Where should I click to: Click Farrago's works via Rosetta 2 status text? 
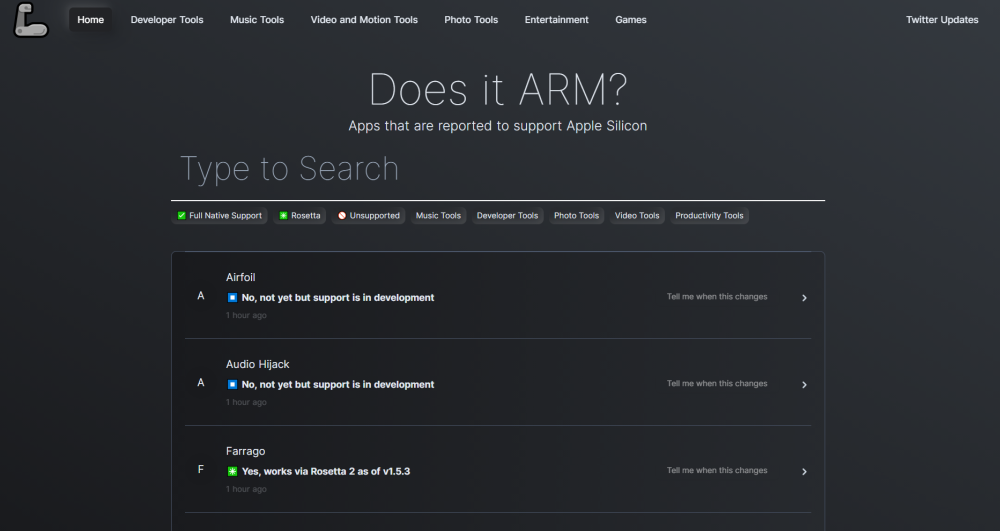point(326,472)
